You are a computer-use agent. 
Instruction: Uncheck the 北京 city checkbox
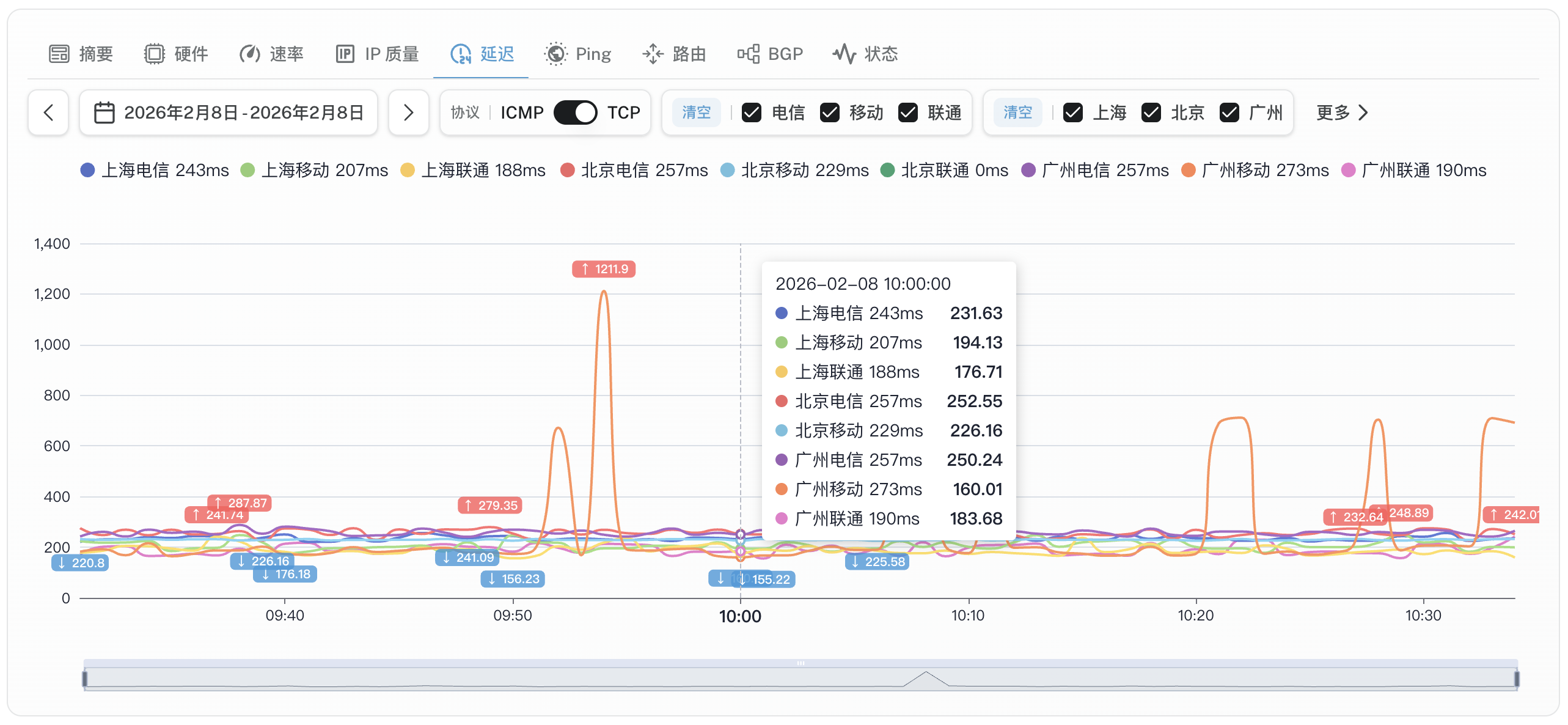tap(1151, 112)
